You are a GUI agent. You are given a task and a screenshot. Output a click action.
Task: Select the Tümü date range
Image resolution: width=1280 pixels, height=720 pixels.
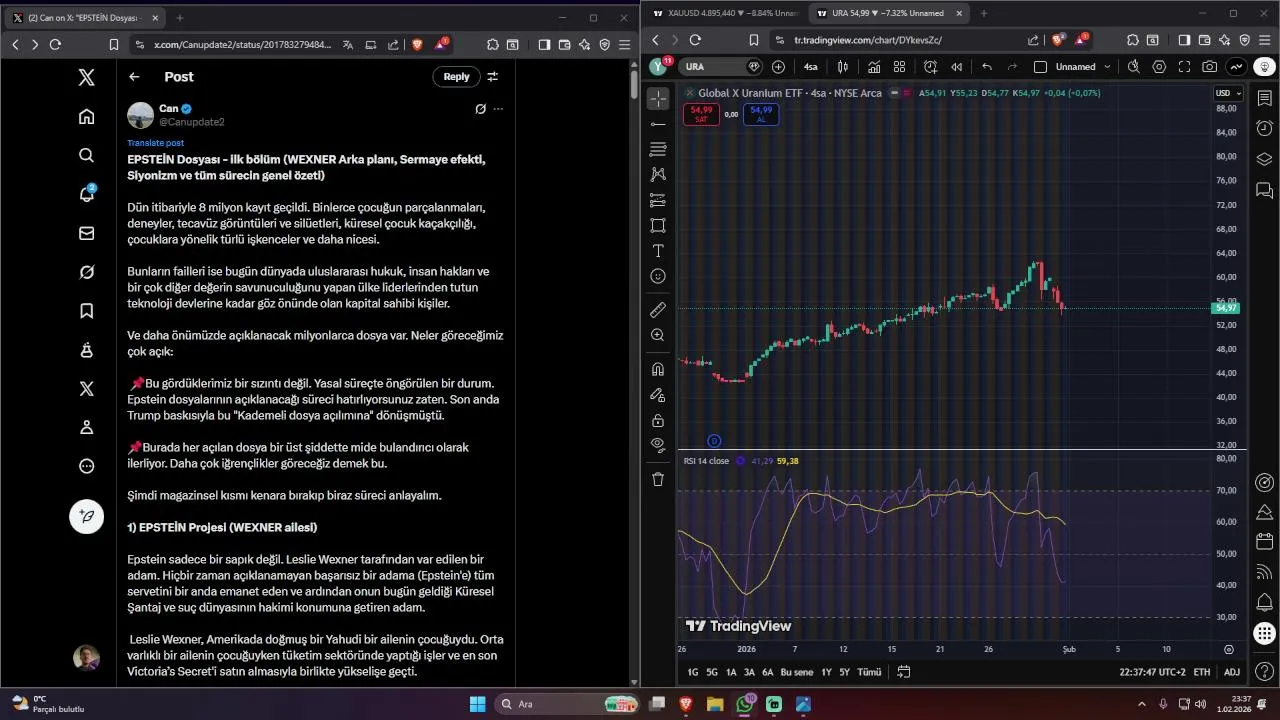tap(869, 672)
